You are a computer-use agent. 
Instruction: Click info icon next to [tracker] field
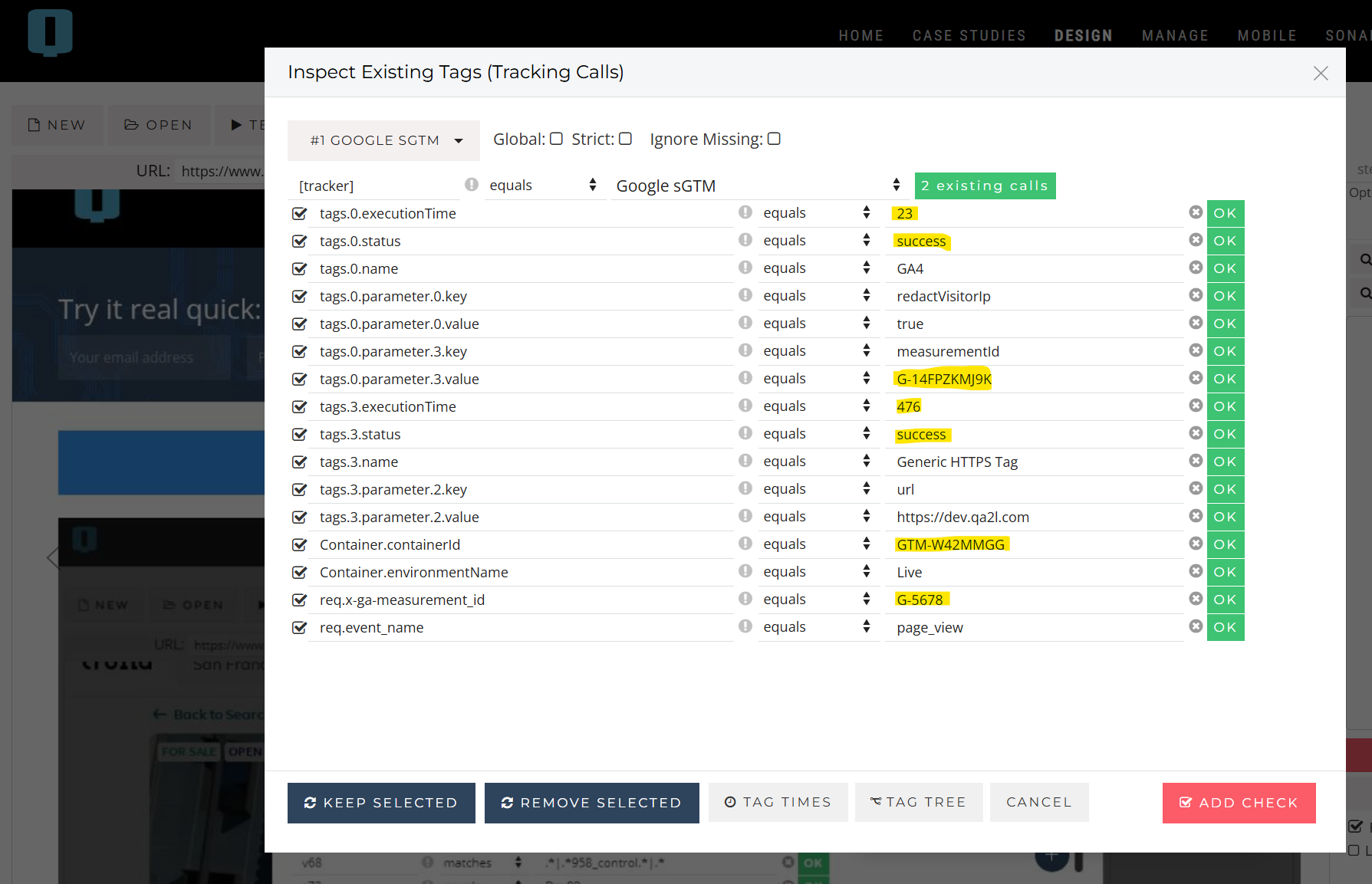point(472,185)
